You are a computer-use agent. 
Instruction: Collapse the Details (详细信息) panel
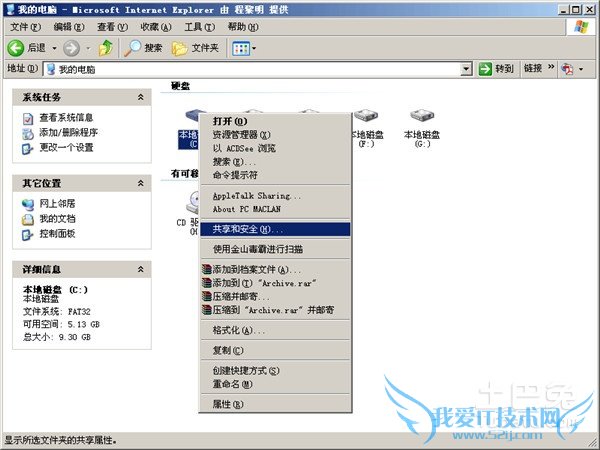click(x=141, y=269)
